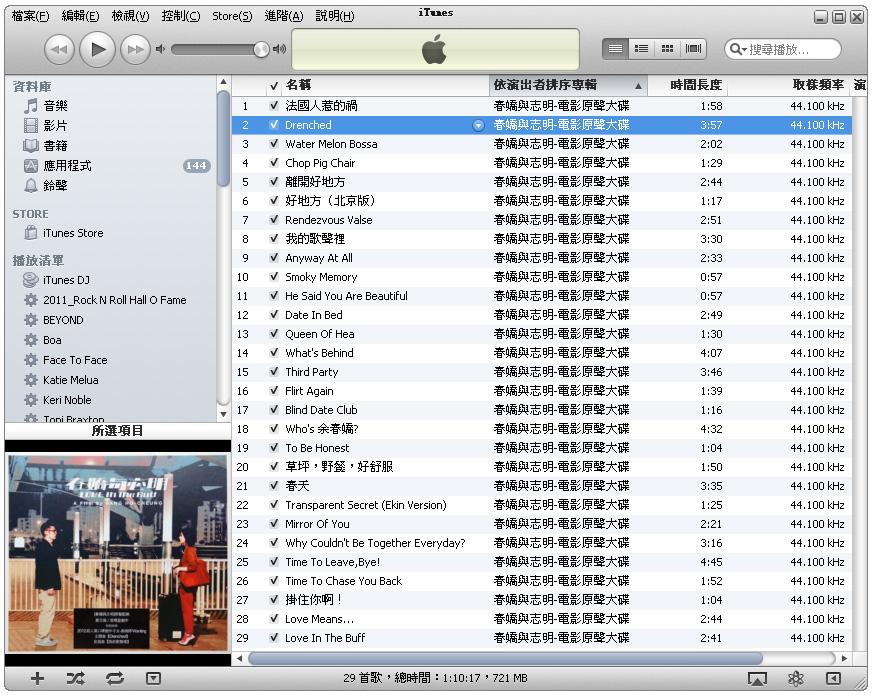Screen dimensions: 873x696
Task: Click the AirPlay speakers icon
Action: tap(757, 678)
